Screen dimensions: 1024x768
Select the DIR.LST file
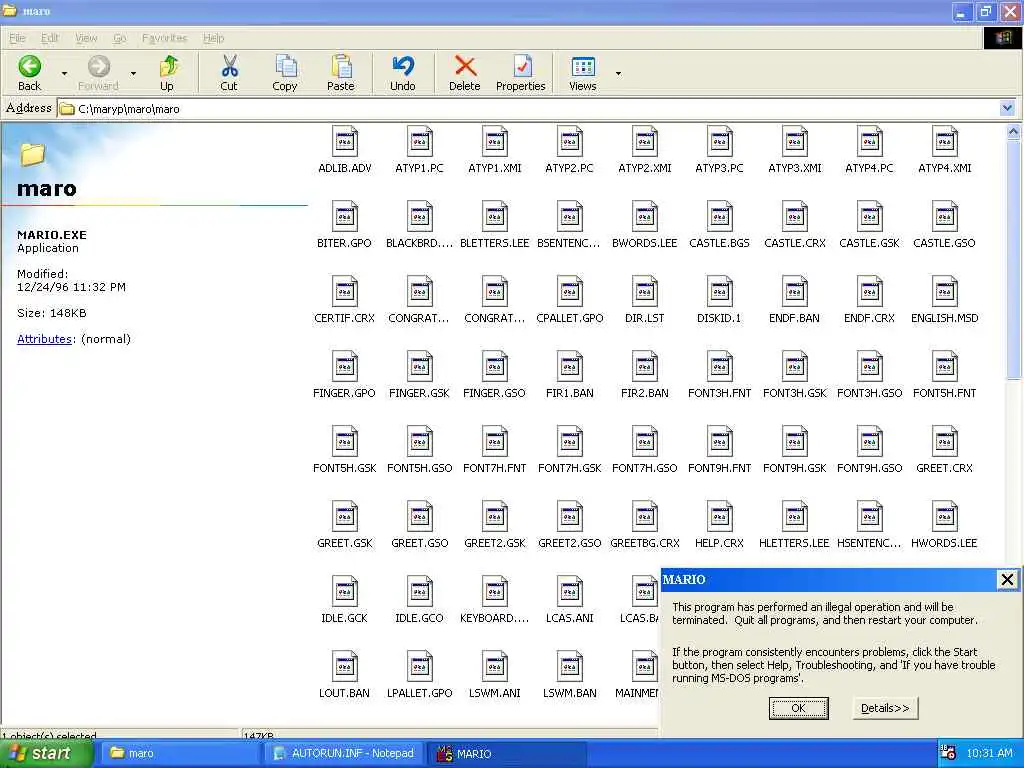click(x=645, y=300)
